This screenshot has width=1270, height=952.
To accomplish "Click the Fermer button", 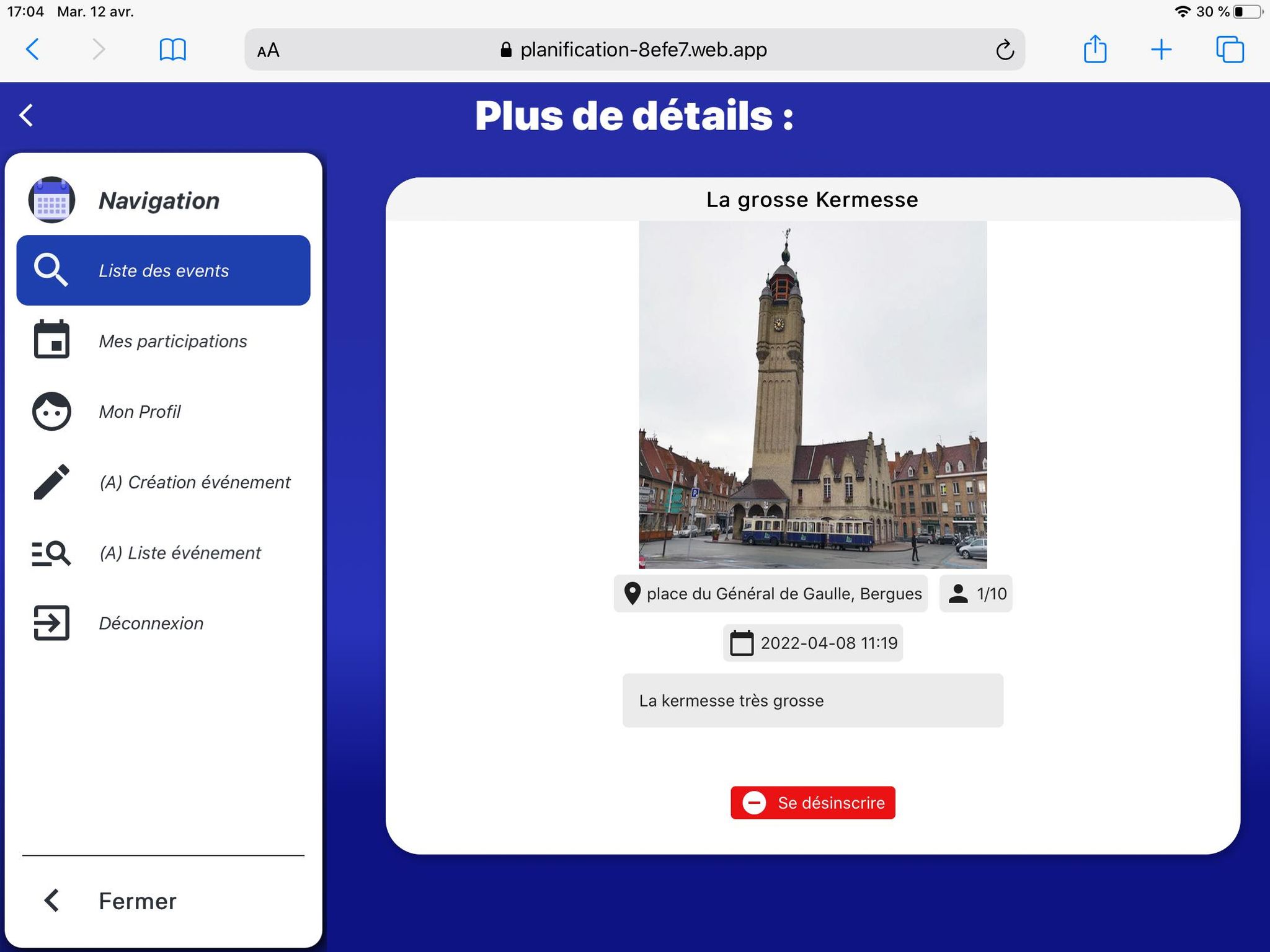I will (x=136, y=901).
